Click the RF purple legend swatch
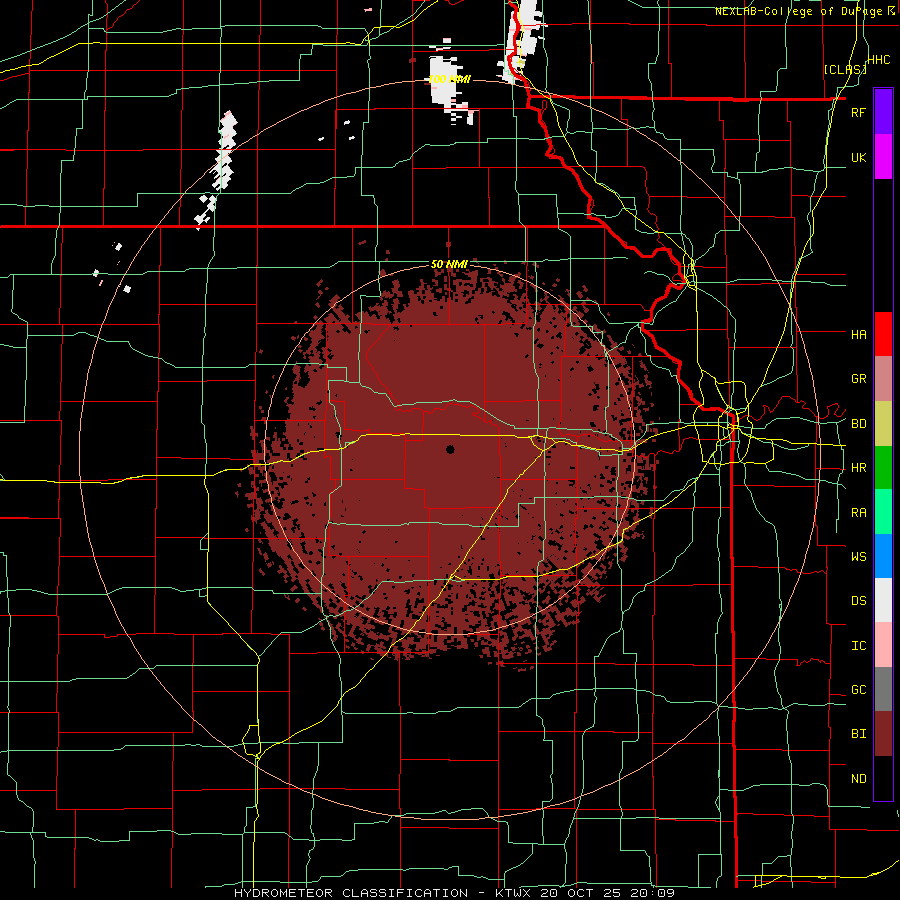 [883, 112]
